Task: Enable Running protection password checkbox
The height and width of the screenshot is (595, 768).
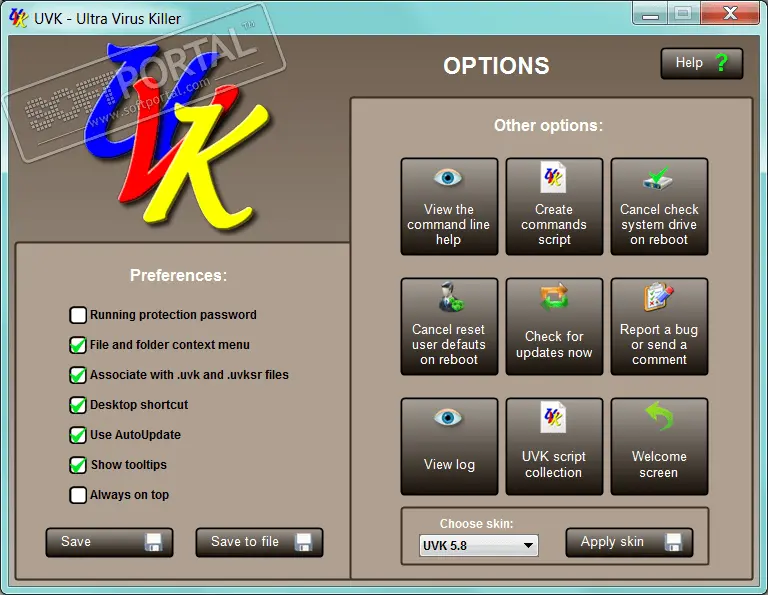Action: [78, 315]
